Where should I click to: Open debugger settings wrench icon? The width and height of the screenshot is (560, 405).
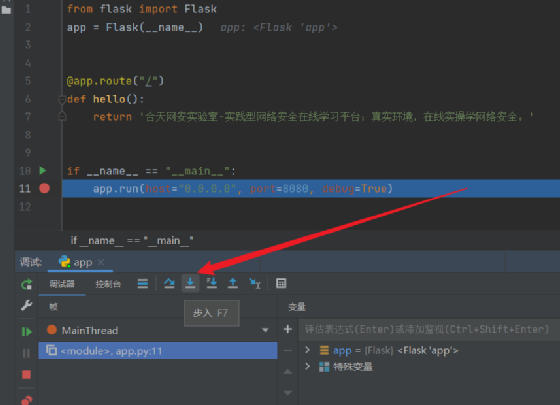[26, 305]
